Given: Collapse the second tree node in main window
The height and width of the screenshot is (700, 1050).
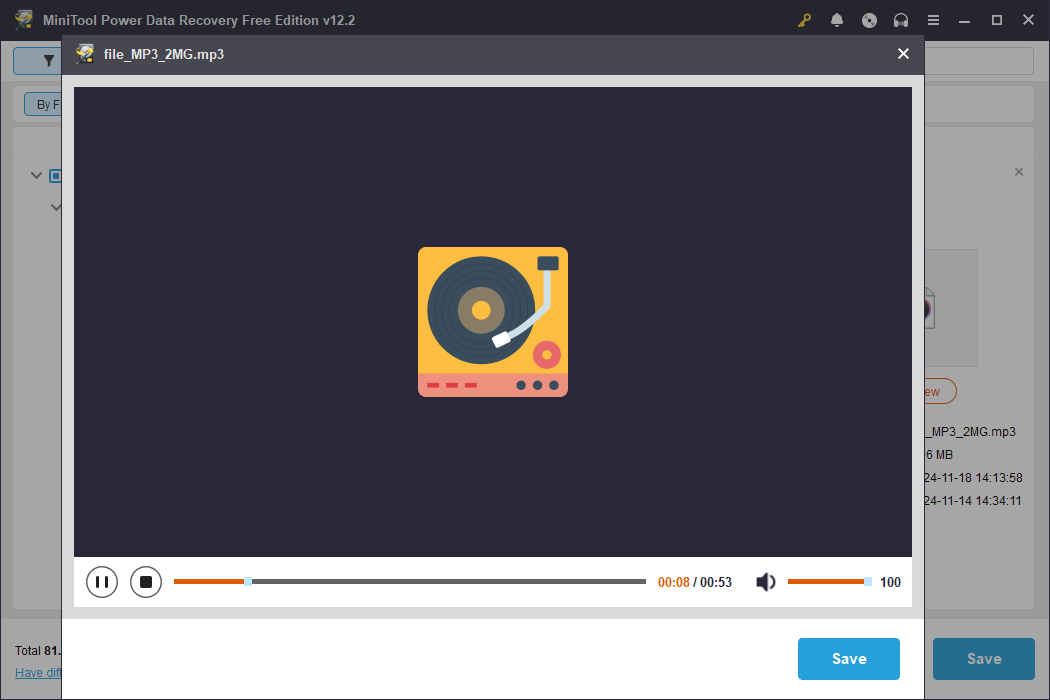Looking at the screenshot, I should click(56, 207).
